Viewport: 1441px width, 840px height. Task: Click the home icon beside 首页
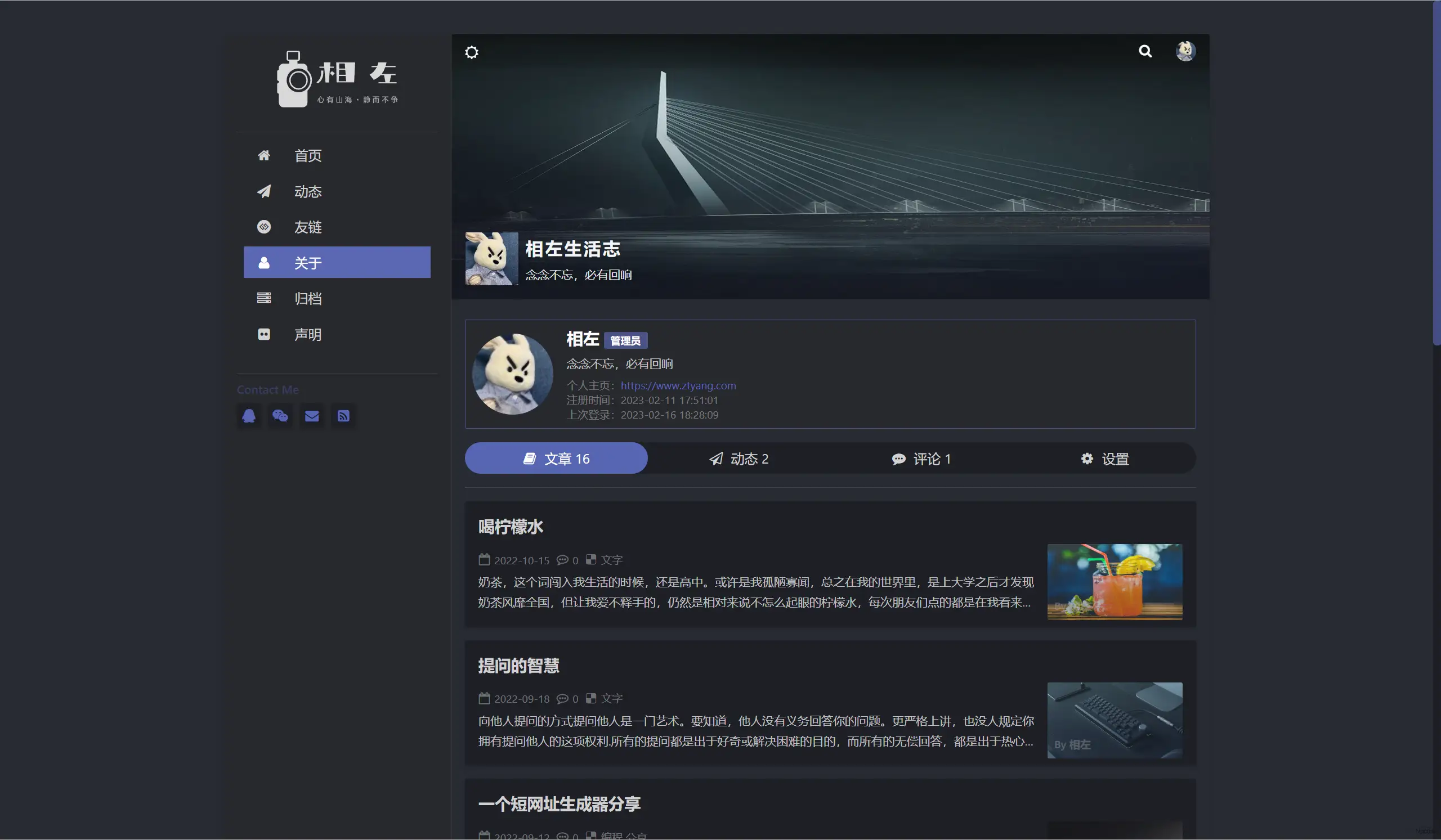click(x=263, y=155)
